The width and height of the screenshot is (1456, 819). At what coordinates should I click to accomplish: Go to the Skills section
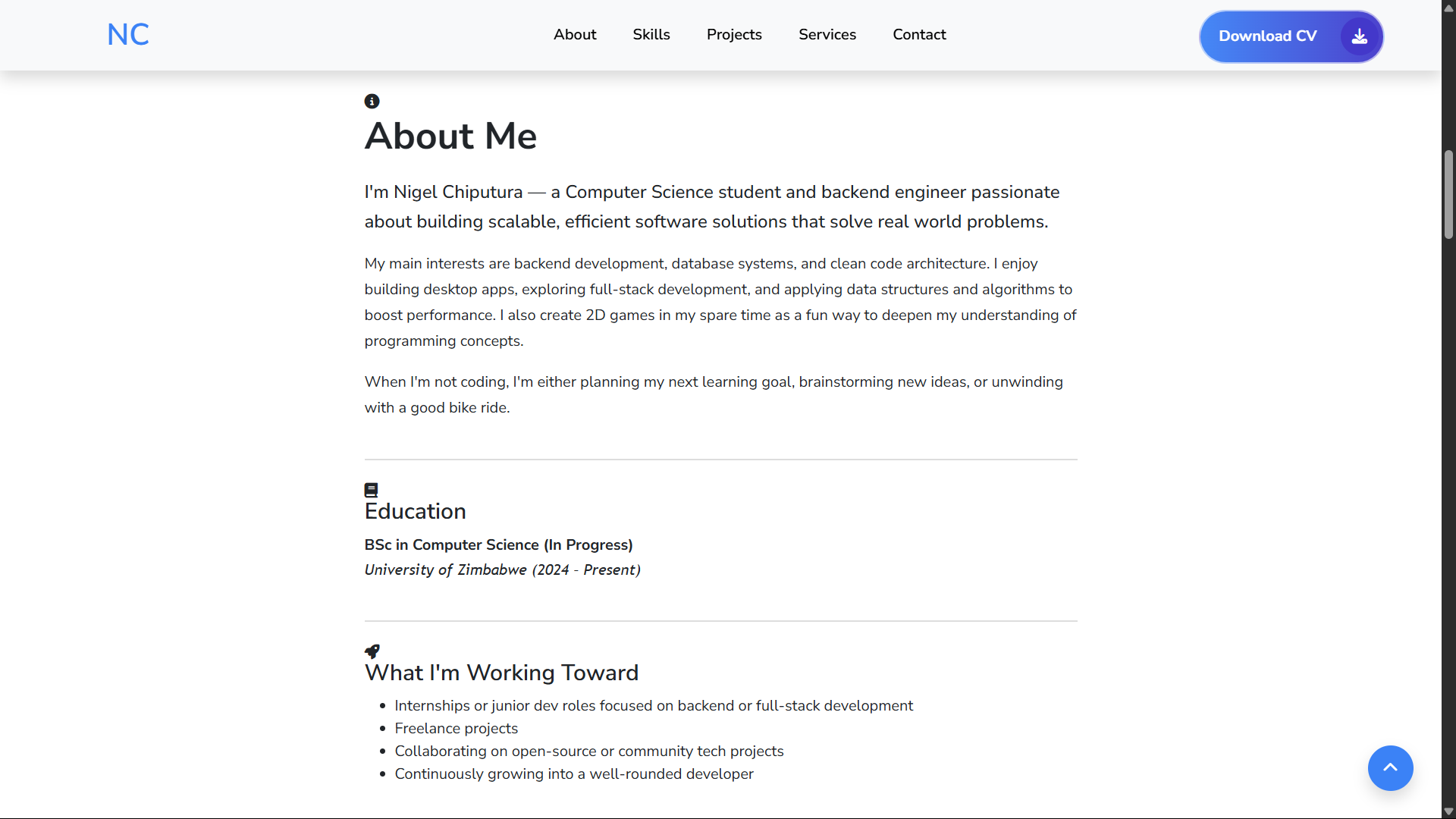point(651,35)
